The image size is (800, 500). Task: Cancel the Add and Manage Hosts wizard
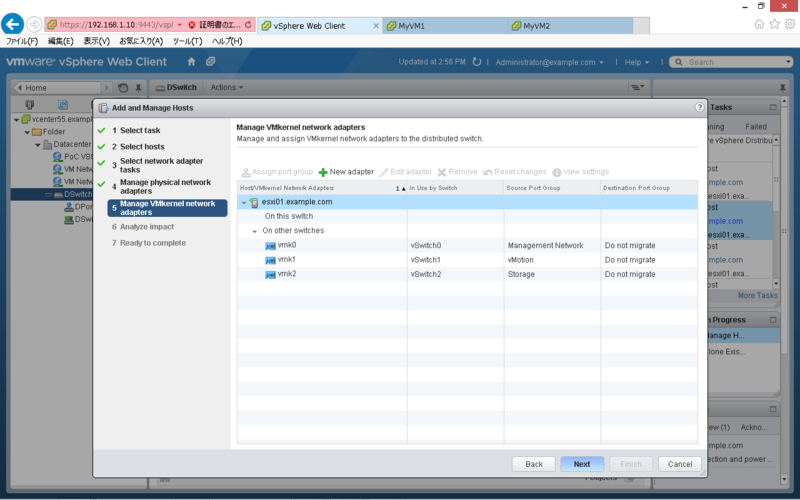(680, 464)
